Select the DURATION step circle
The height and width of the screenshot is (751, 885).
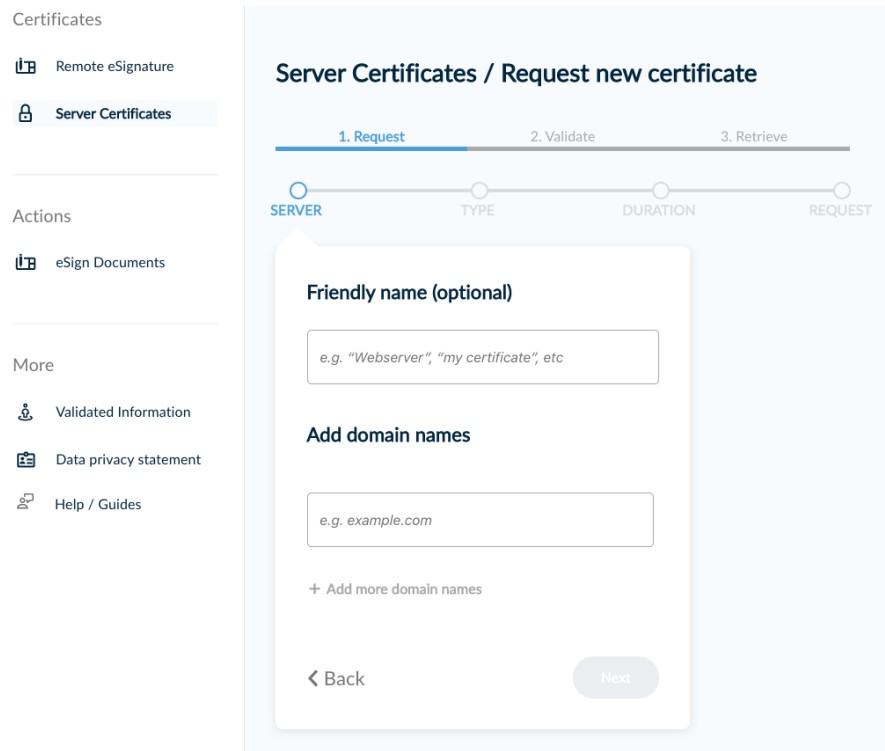point(663,187)
